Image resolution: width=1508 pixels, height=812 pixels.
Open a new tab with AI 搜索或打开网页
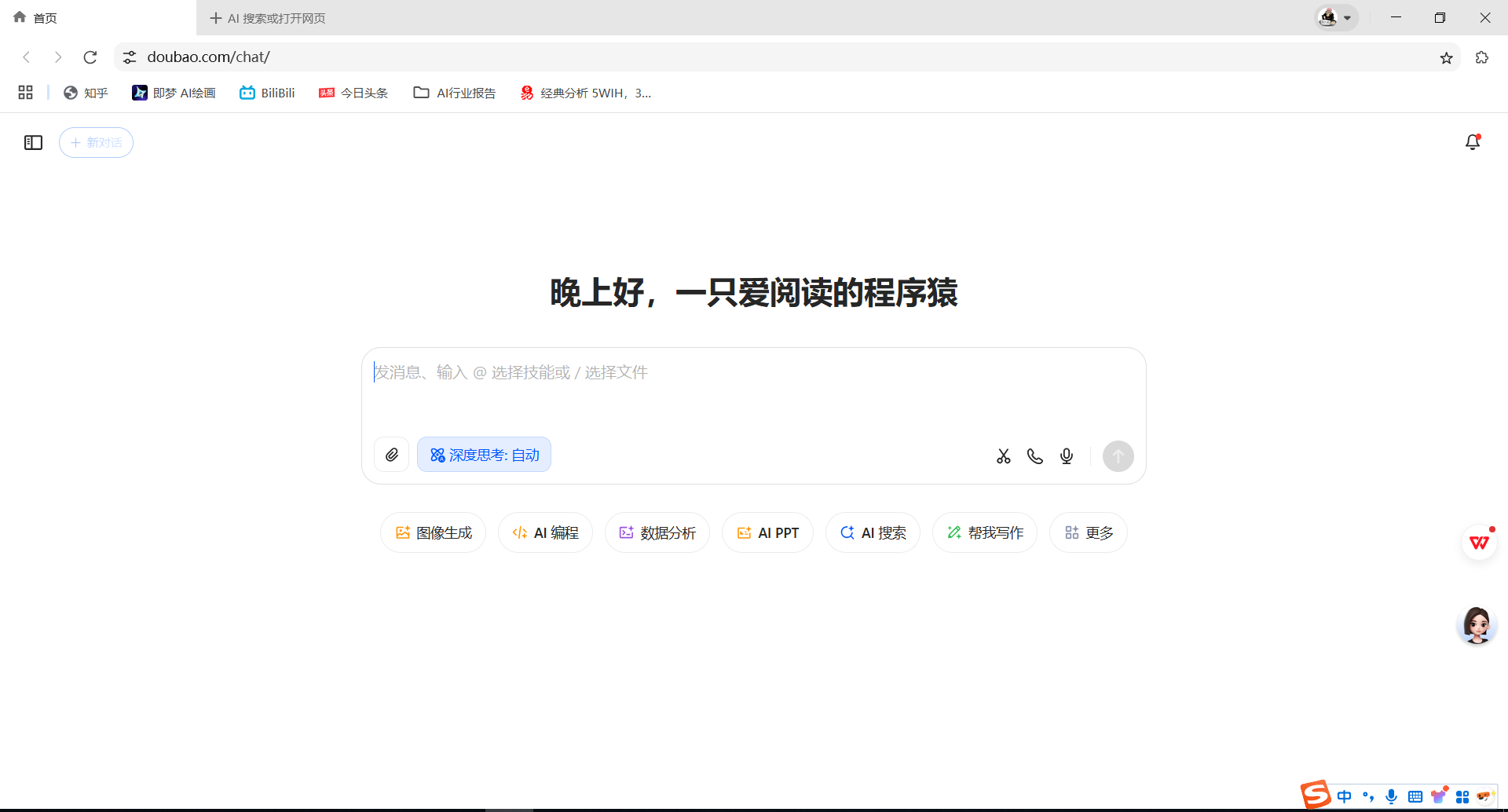tap(268, 18)
